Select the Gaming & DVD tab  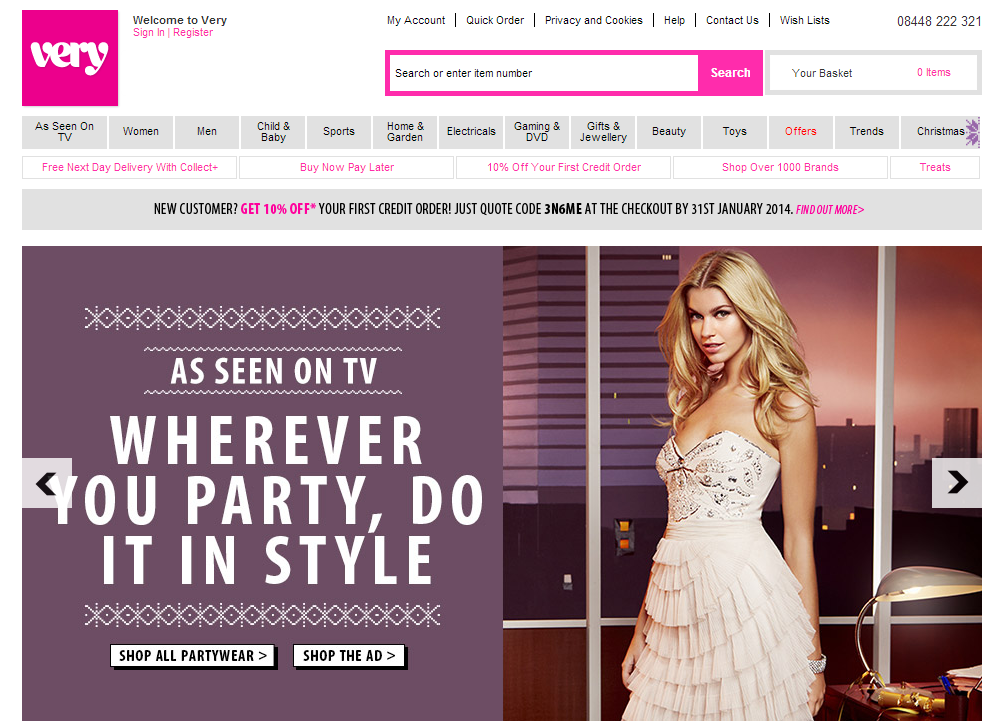pos(537,131)
